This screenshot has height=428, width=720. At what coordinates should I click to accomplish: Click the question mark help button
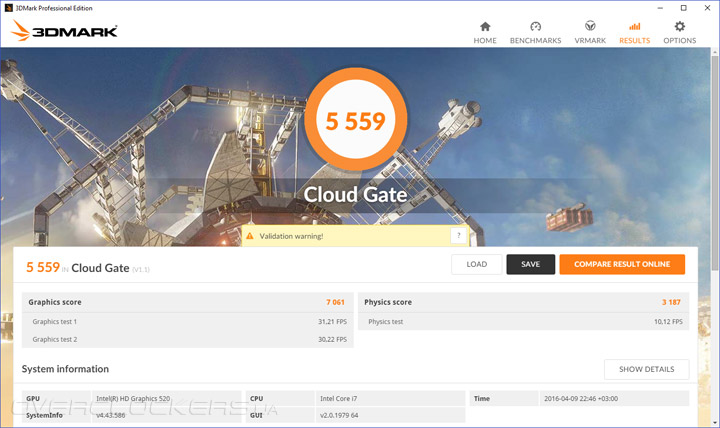click(x=458, y=236)
